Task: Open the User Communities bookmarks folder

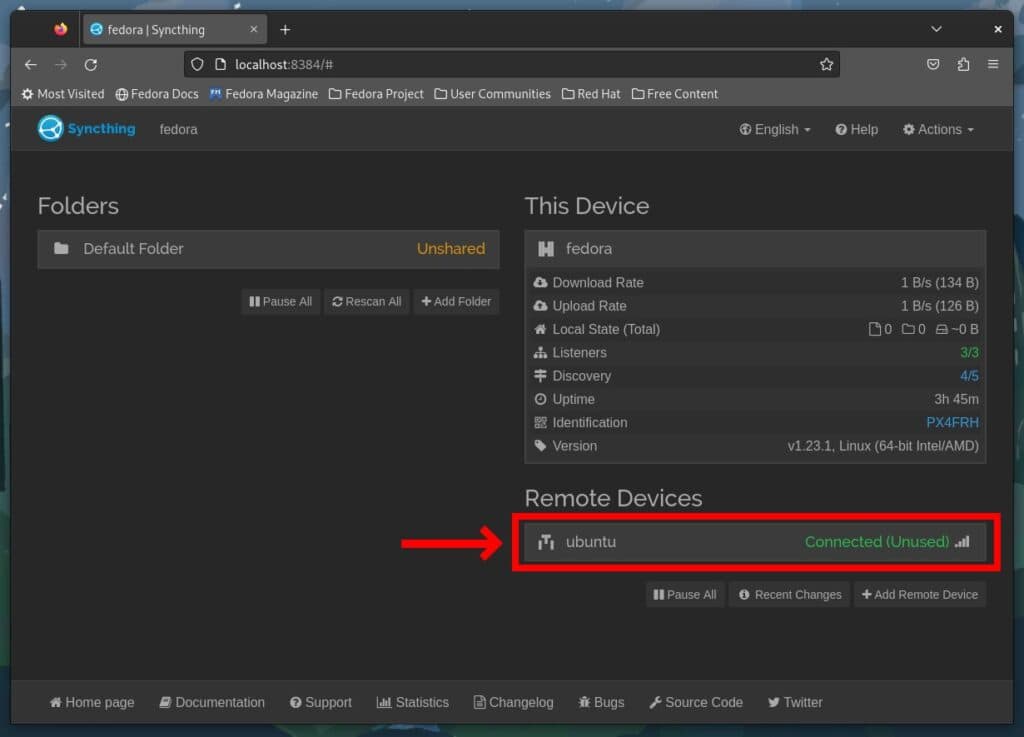Action: coord(492,94)
